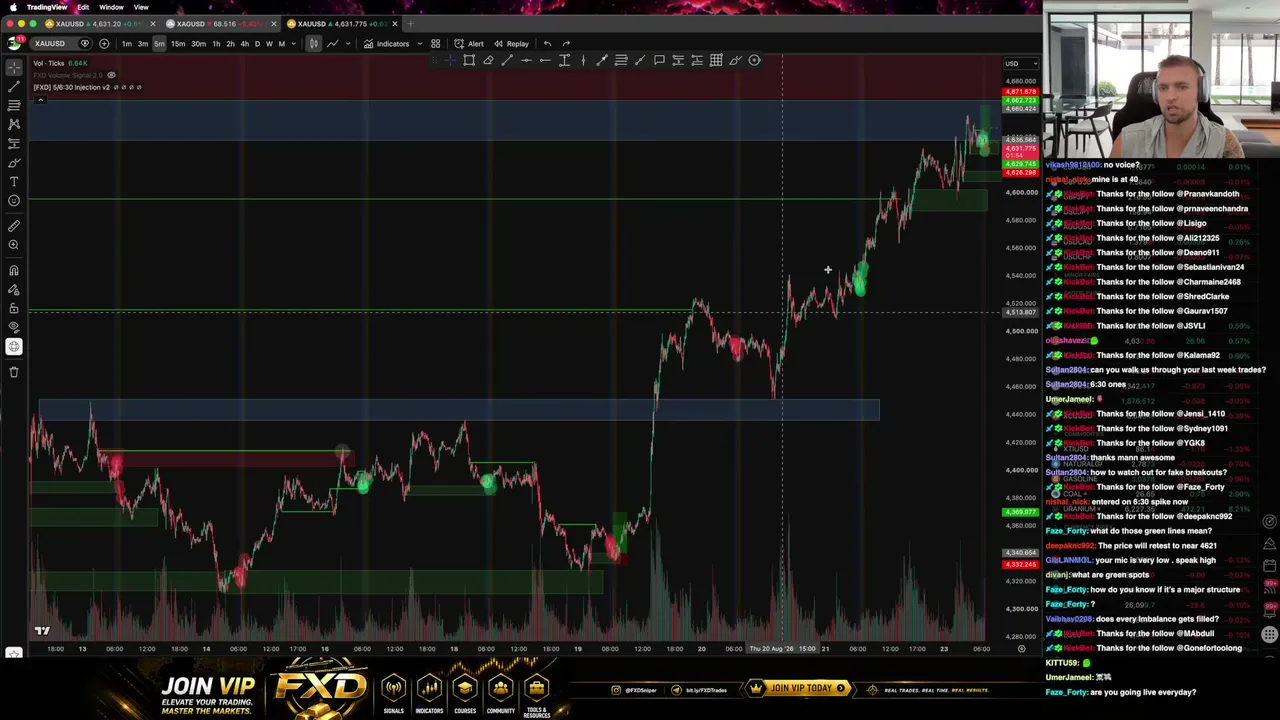This screenshot has width=1280, height=720.
Task: Click the undo arrow
Action: tap(547, 43)
